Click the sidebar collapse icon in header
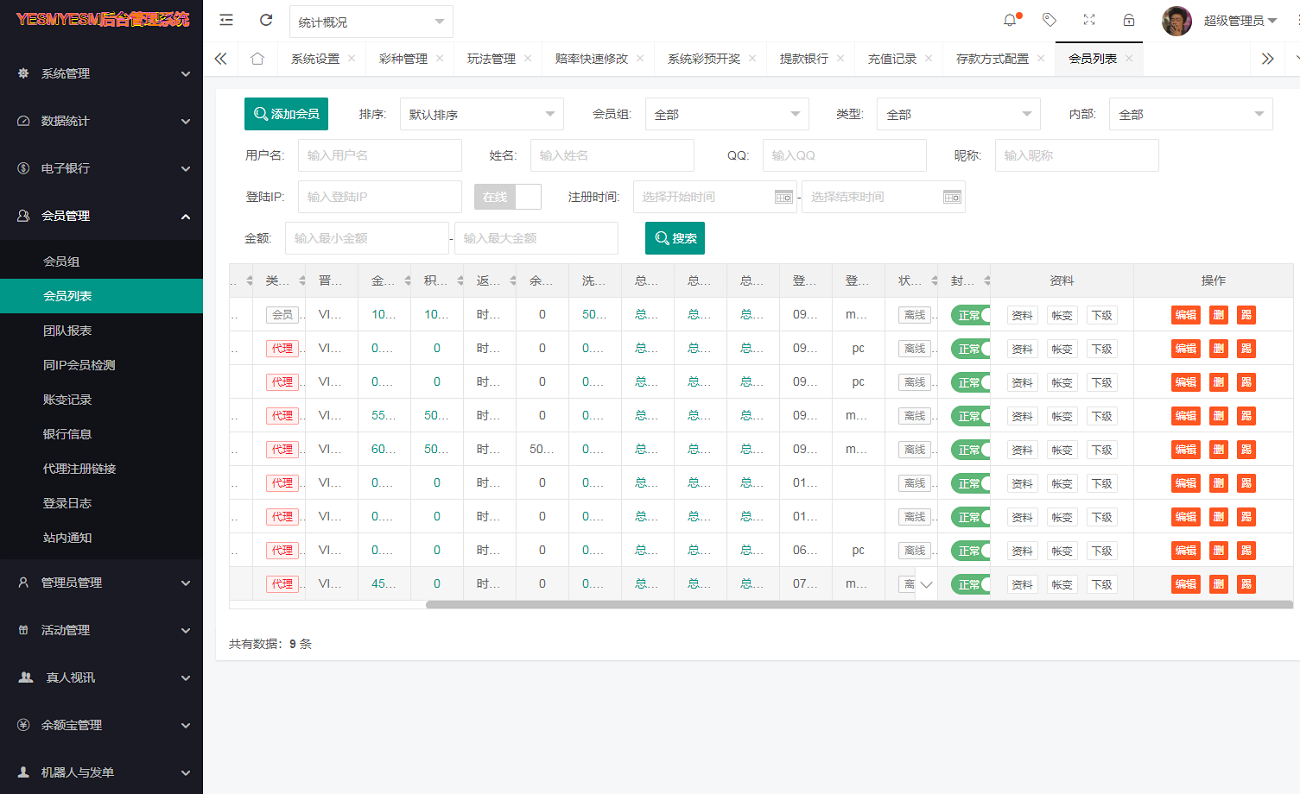1300x794 pixels. [226, 20]
